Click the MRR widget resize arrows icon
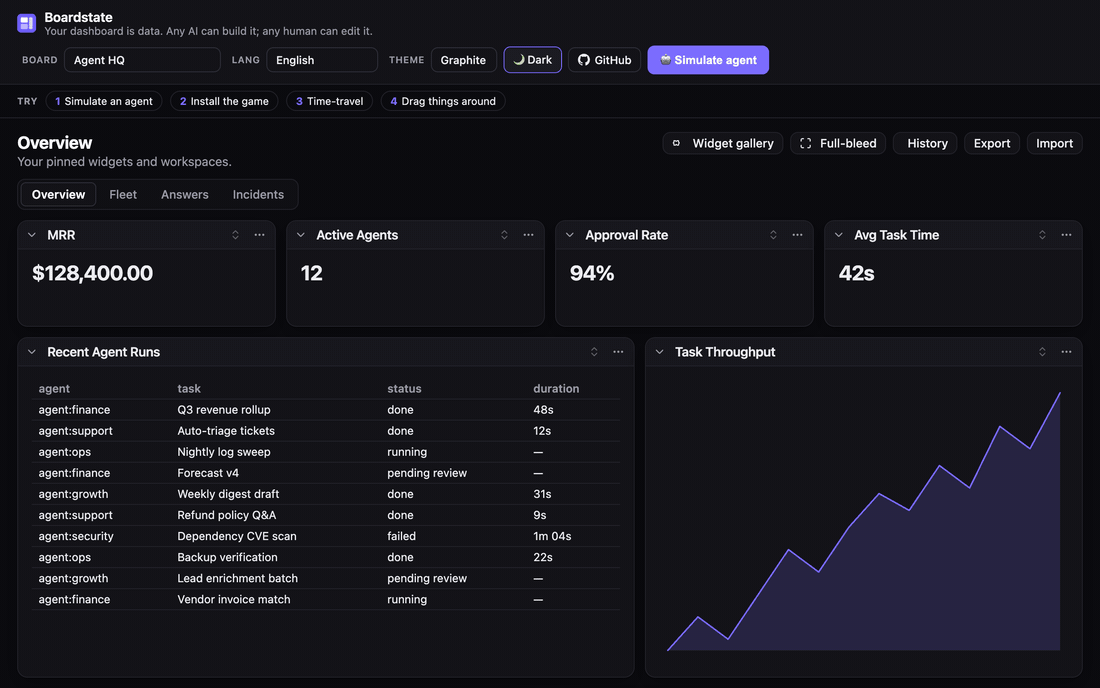This screenshot has height=688, width=1100. (236, 235)
